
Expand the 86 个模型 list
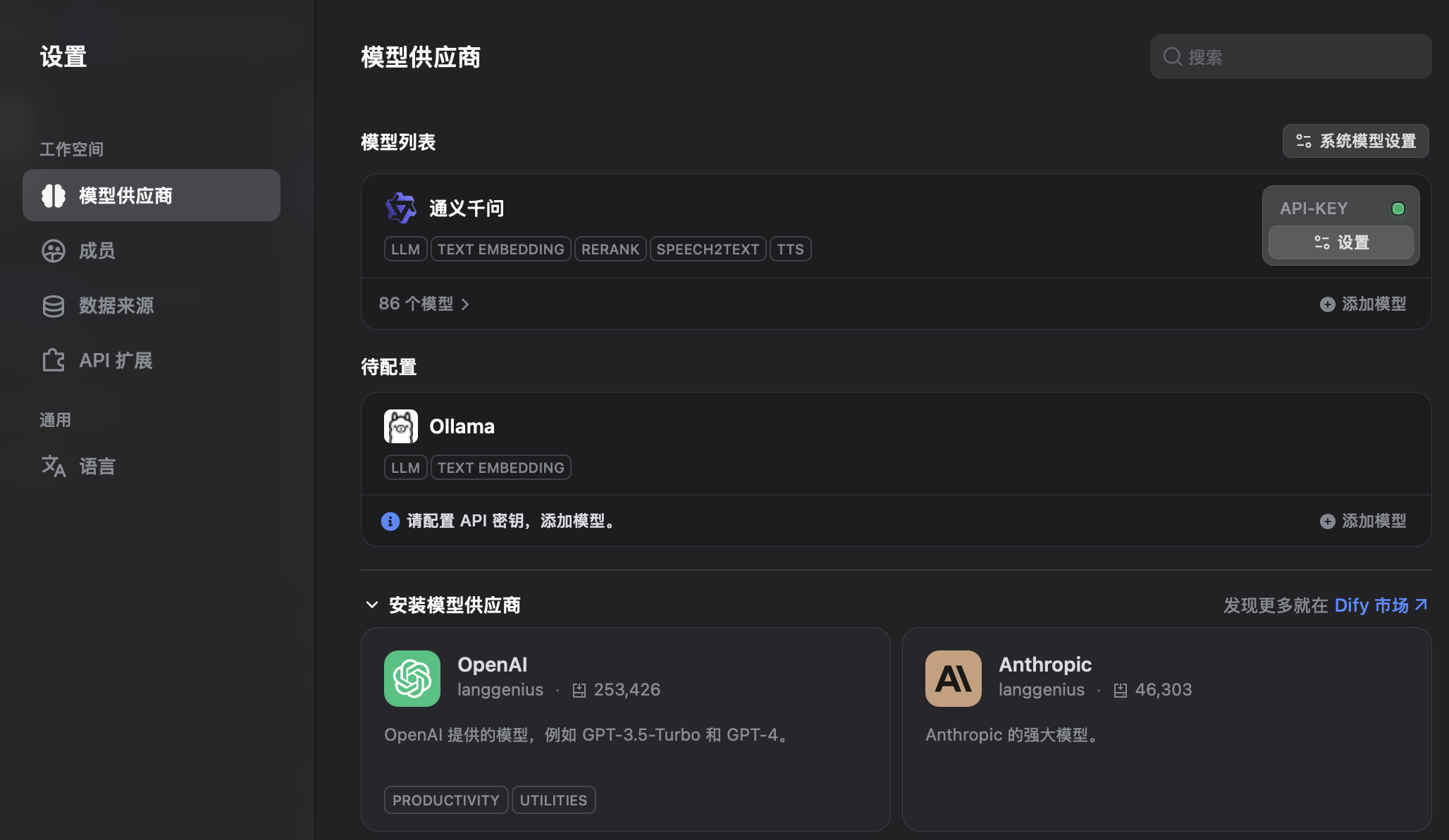[x=424, y=304]
